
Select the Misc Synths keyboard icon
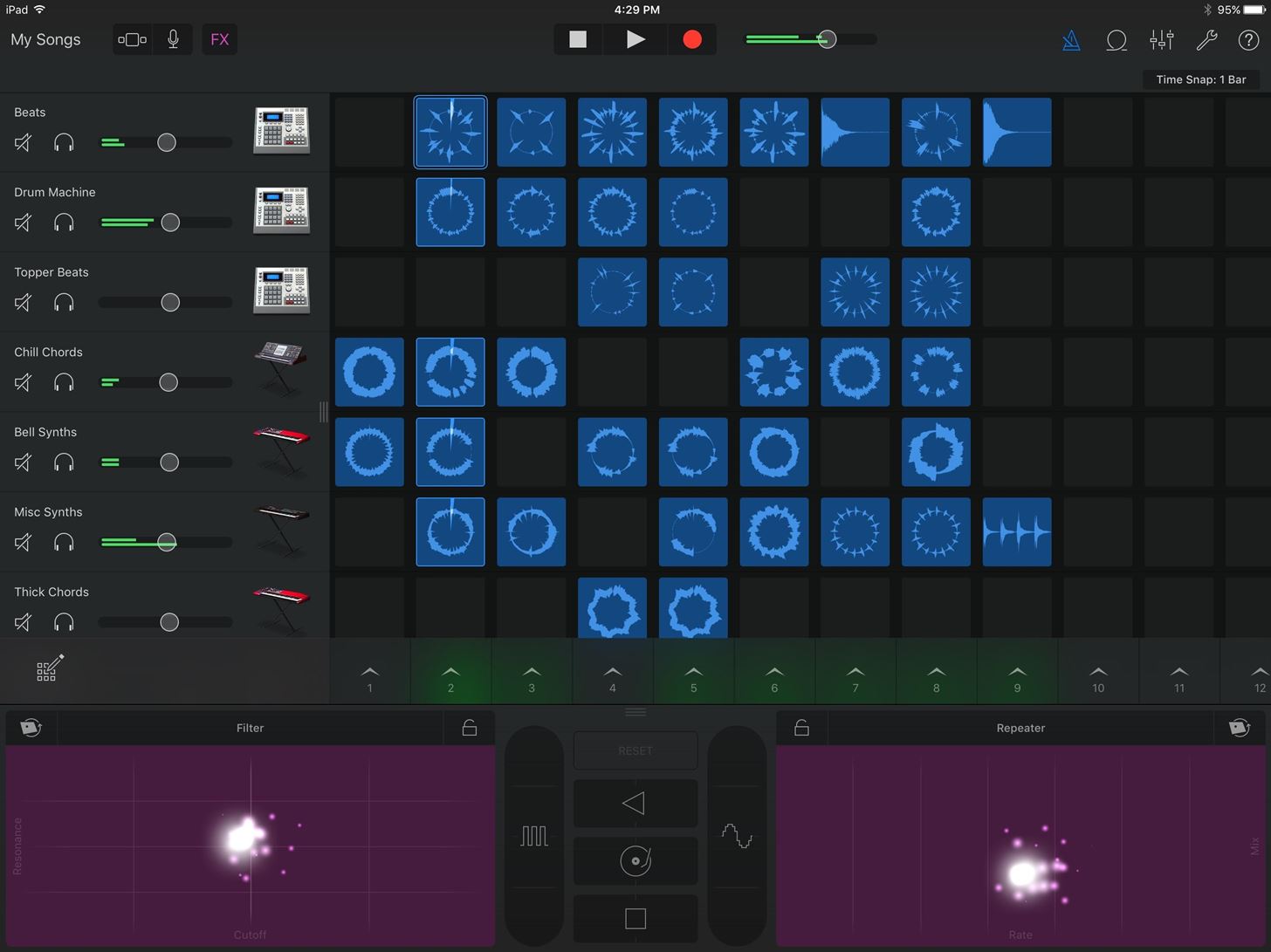coord(281,529)
